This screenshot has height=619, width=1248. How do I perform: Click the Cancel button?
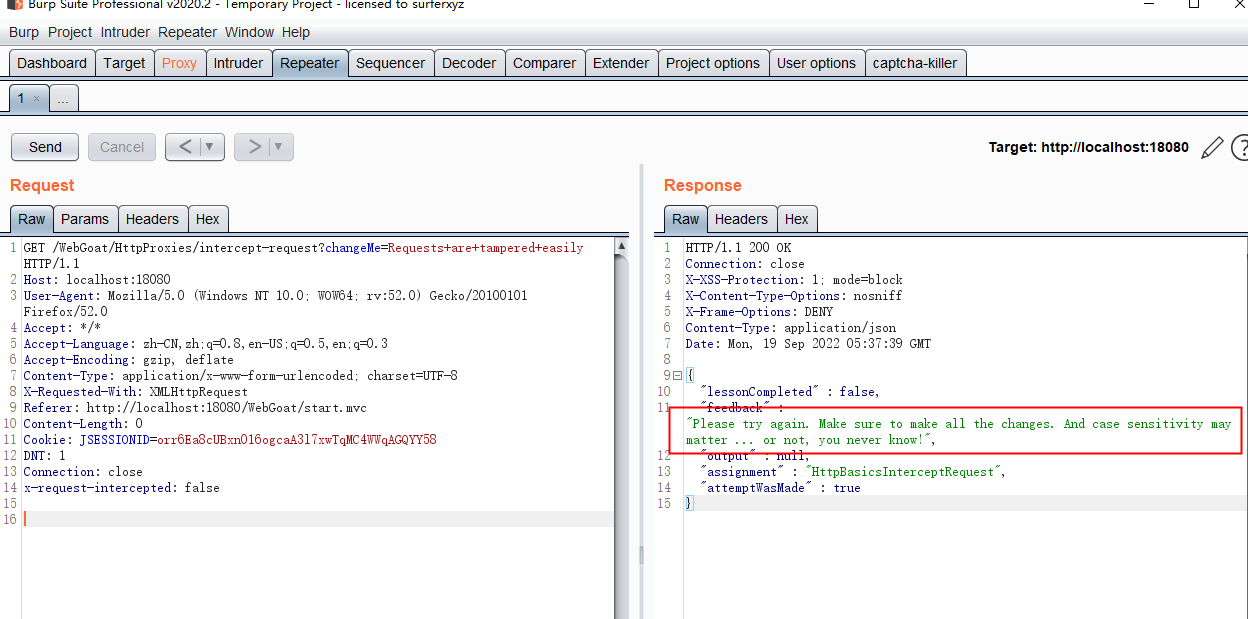[122, 147]
